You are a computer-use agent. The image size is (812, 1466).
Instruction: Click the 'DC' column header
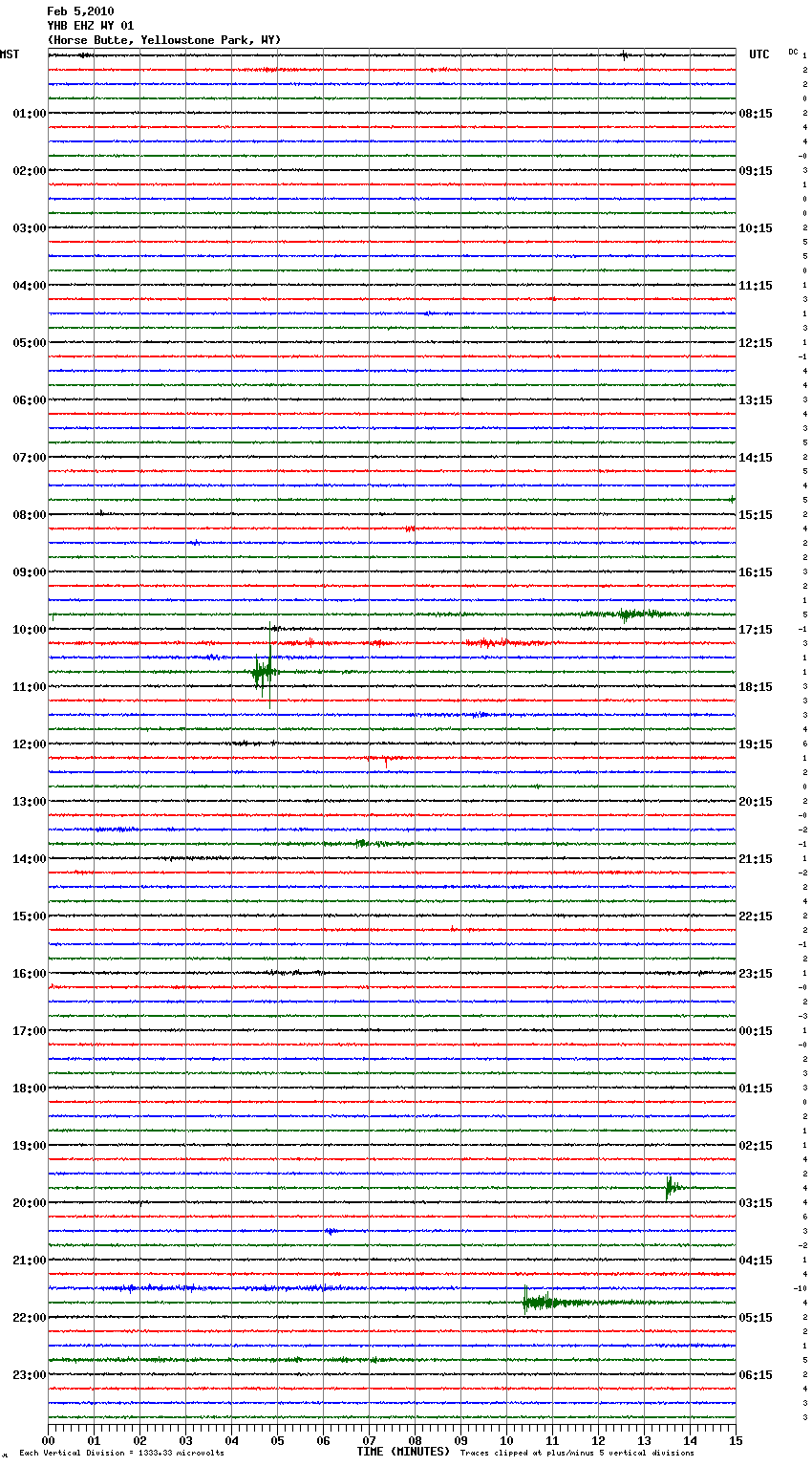(793, 52)
